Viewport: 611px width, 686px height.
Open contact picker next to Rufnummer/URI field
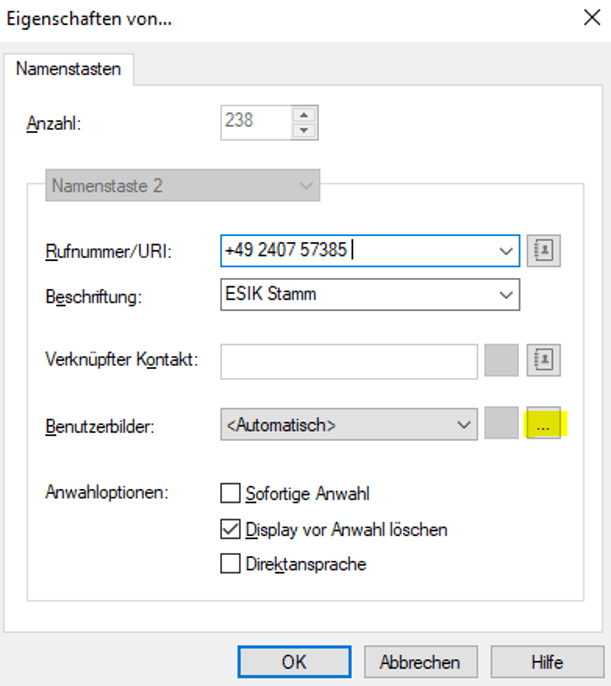tap(544, 251)
